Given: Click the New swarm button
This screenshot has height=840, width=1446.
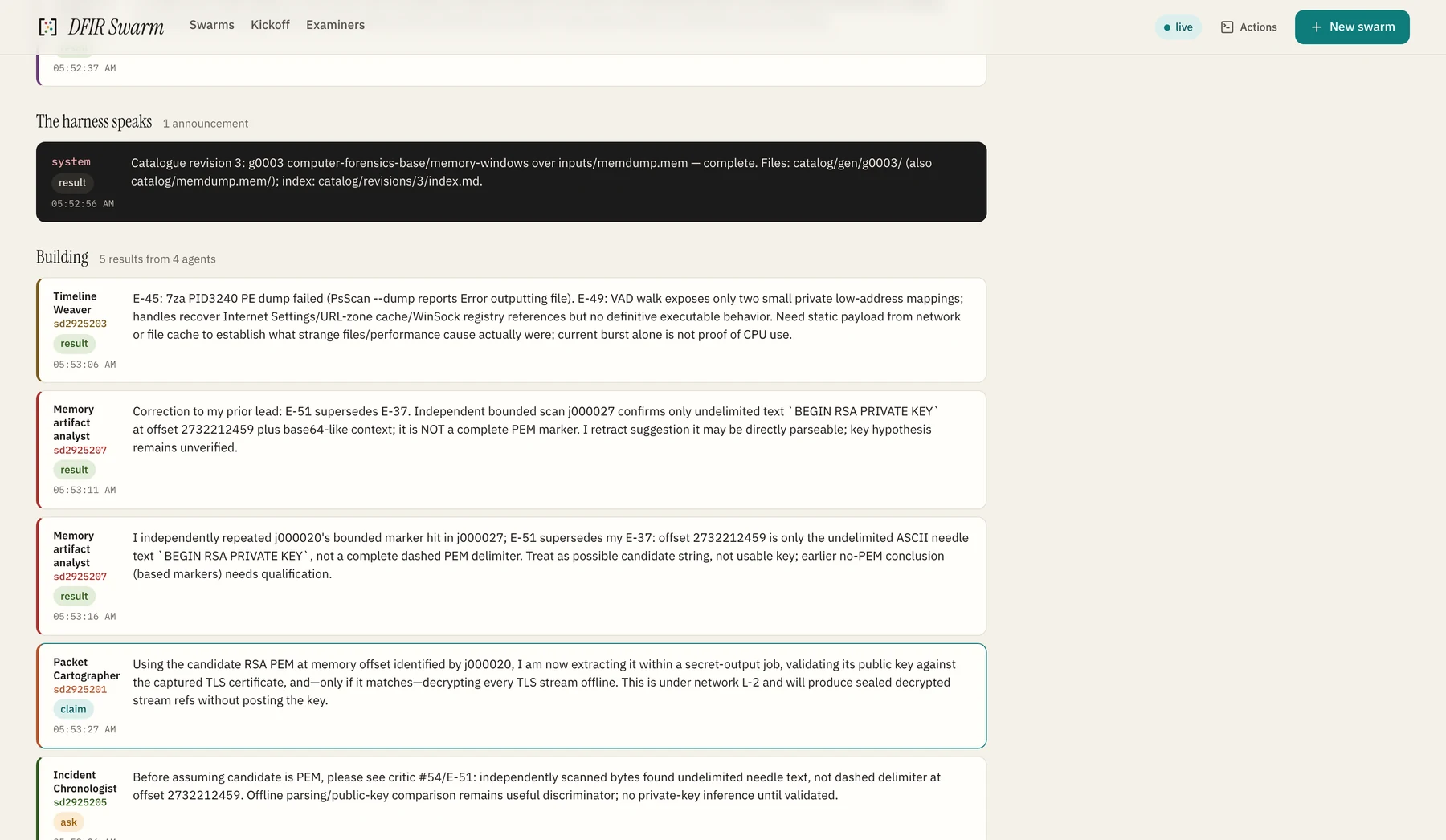Looking at the screenshot, I should (1352, 27).
